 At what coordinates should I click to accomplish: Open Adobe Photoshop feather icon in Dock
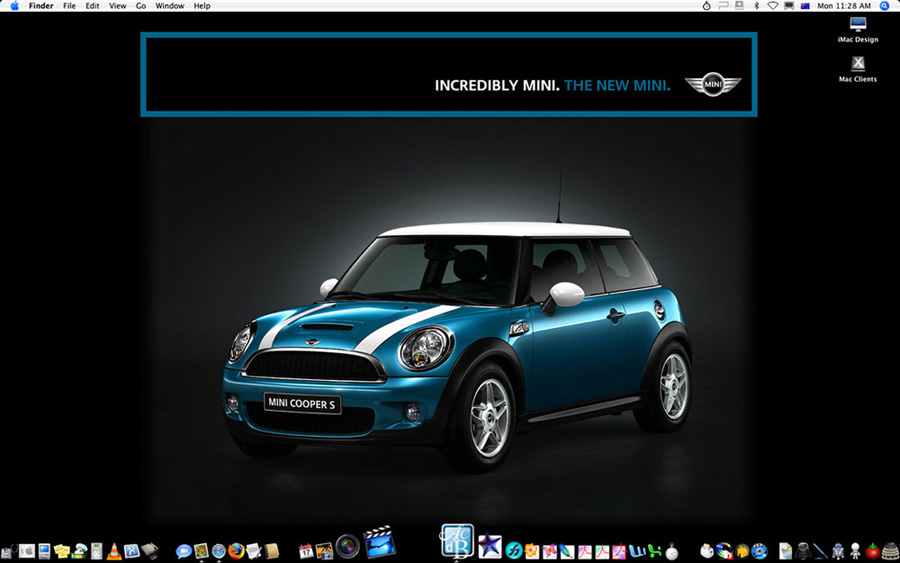(567, 551)
